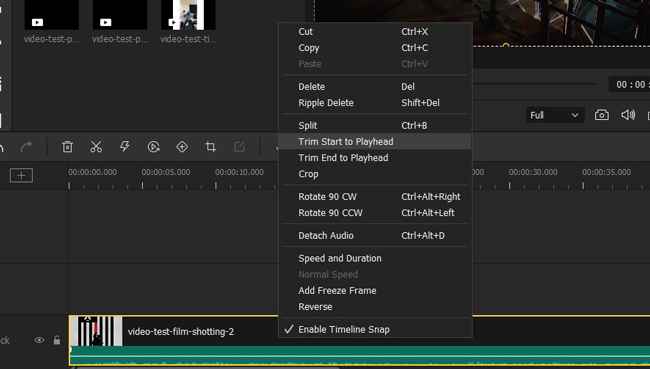Select the crop tool icon
Image resolution: width=650 pixels, height=369 pixels.
click(211, 147)
